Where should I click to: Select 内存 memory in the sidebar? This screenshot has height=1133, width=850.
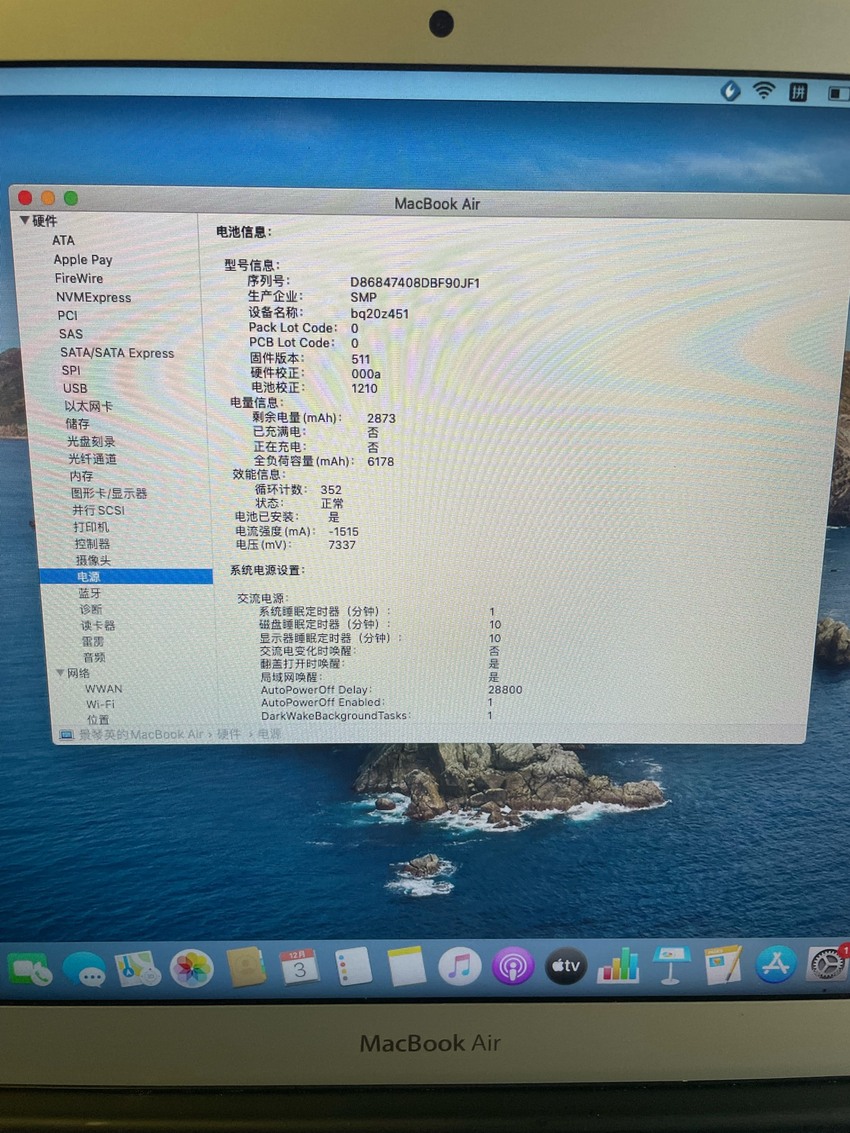click(x=81, y=475)
